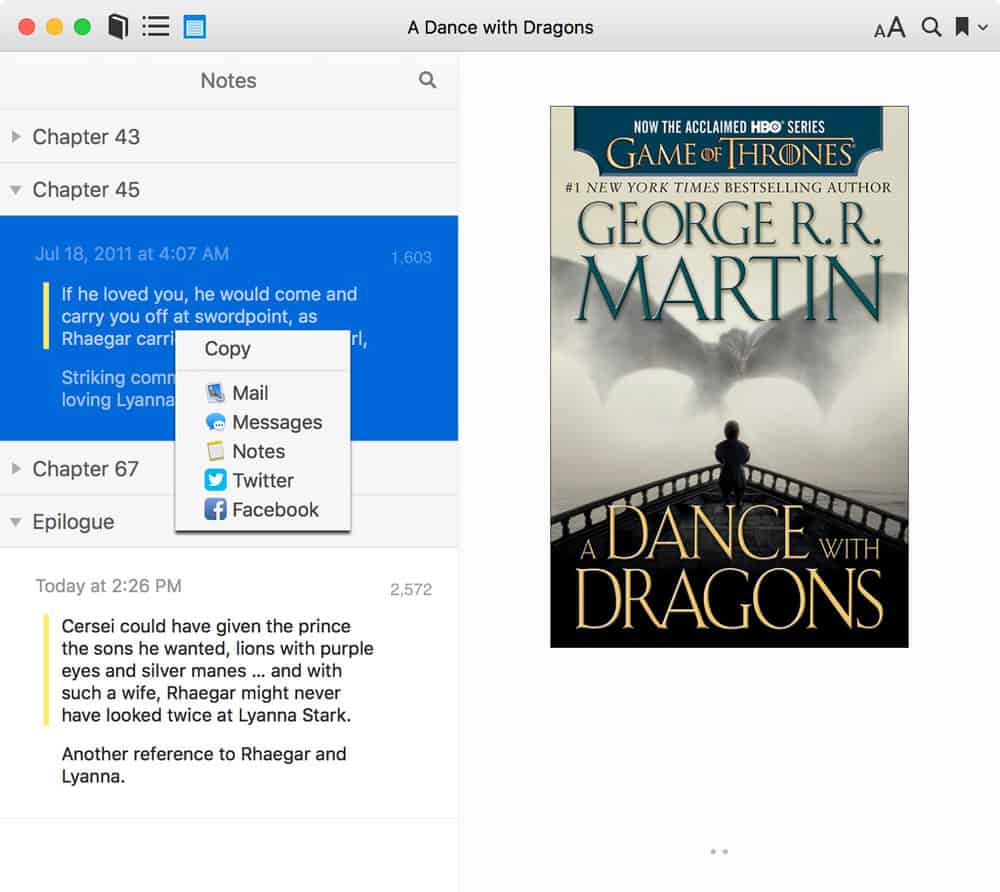
Task: Click the "Today at 2:26 PM" timestamp
Action: [108, 586]
